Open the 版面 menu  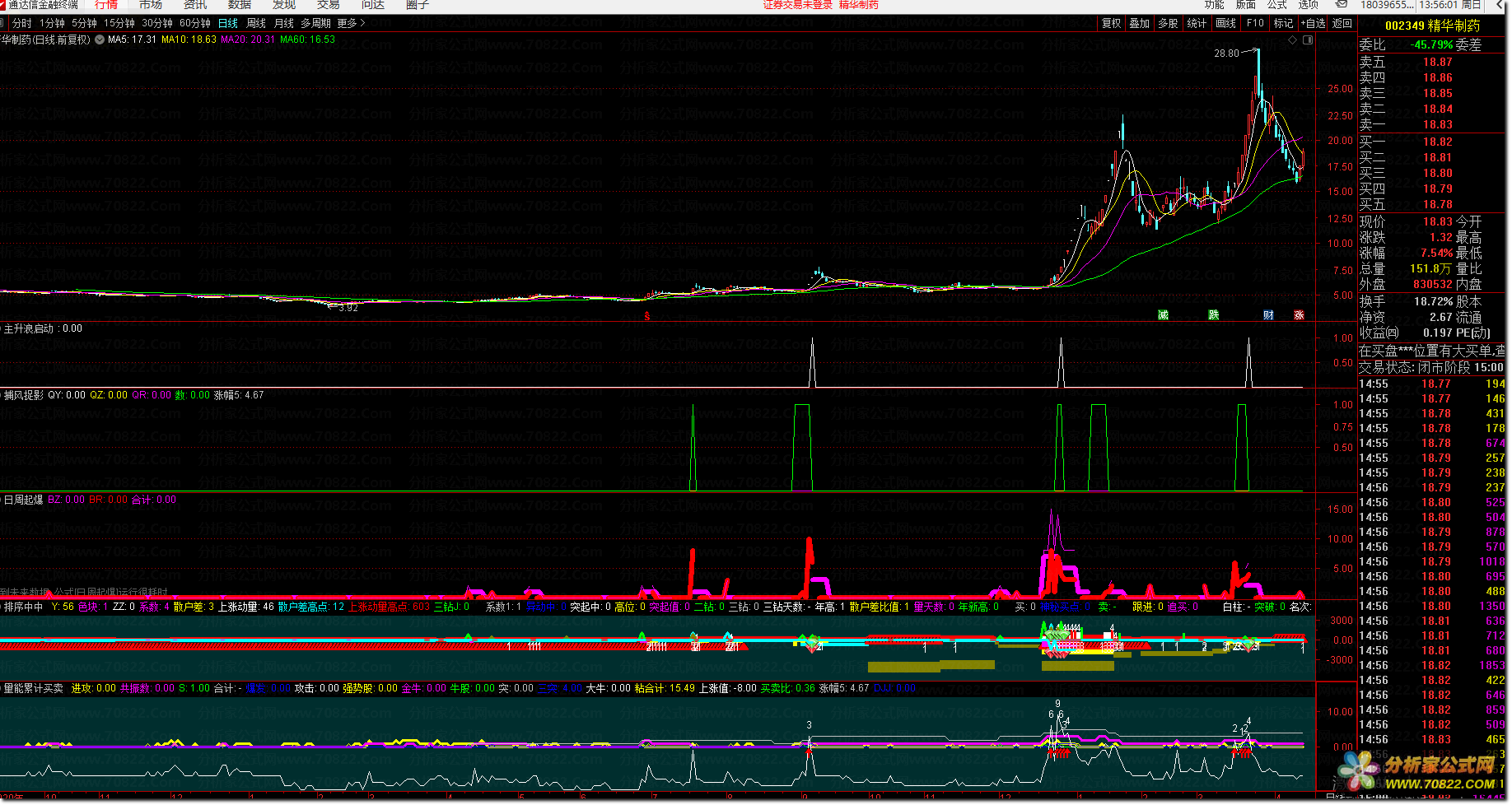tap(1246, 4)
